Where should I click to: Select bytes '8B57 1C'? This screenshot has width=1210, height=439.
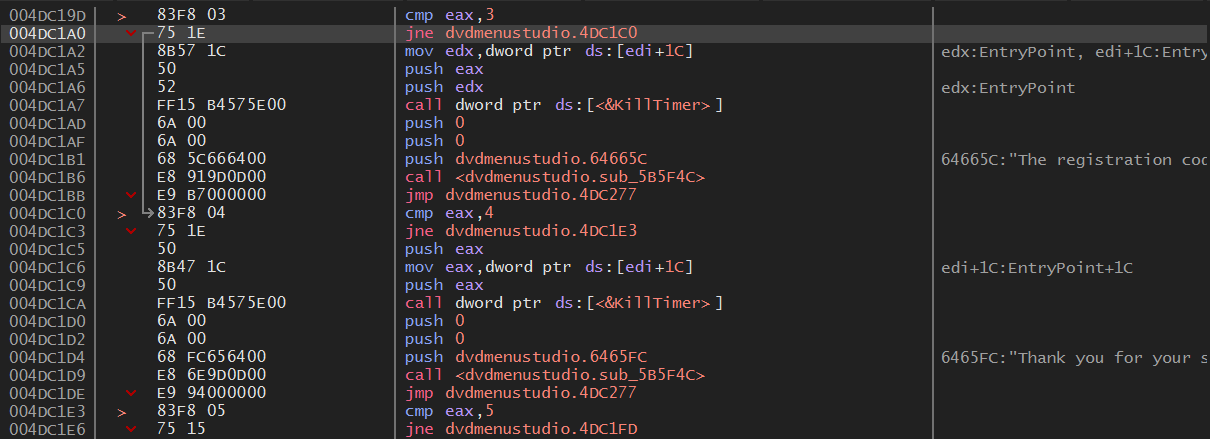[192, 52]
